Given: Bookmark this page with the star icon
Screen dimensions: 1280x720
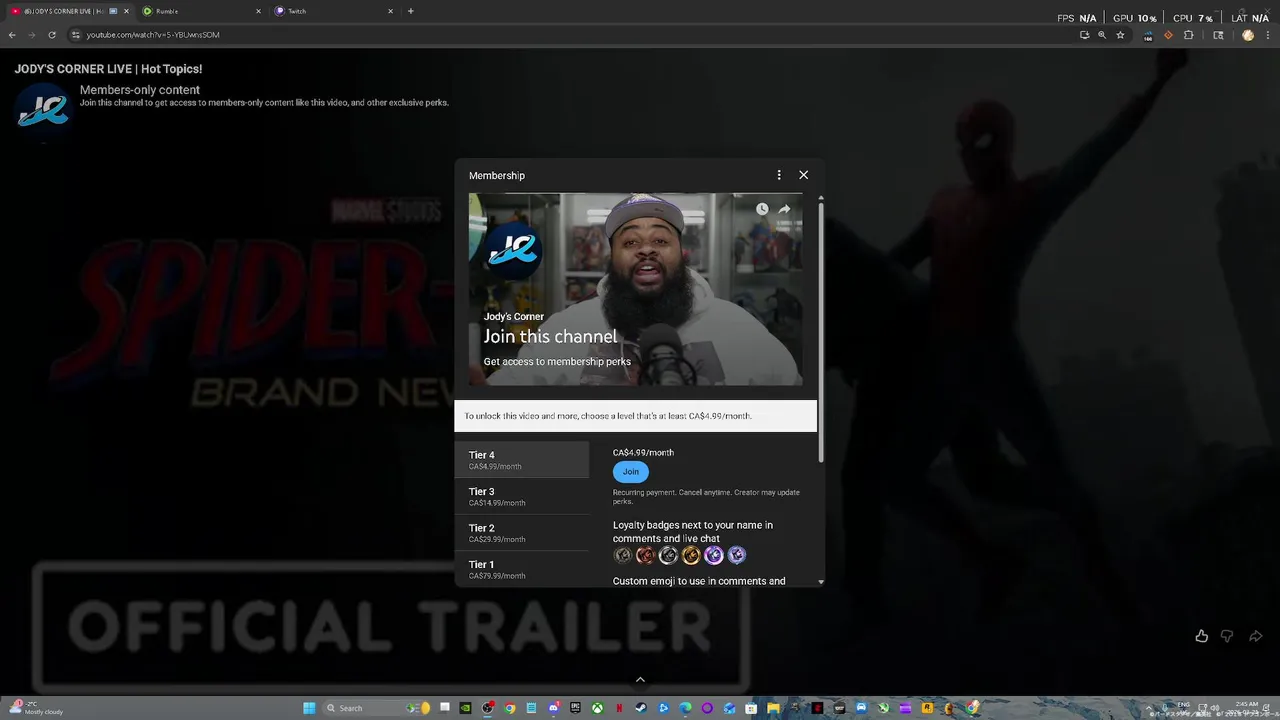Looking at the screenshot, I should point(1120,35).
